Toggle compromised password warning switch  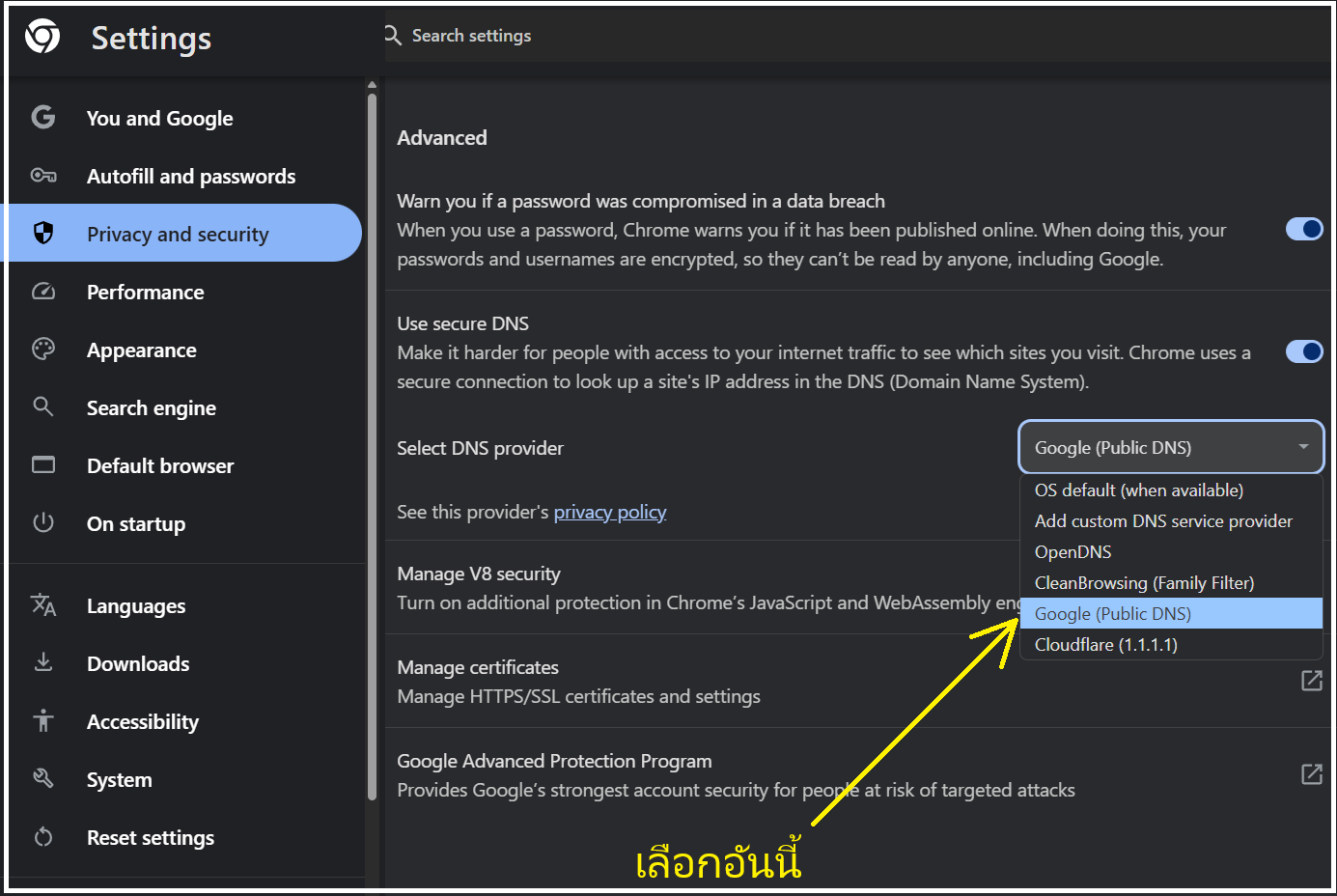[x=1304, y=229]
